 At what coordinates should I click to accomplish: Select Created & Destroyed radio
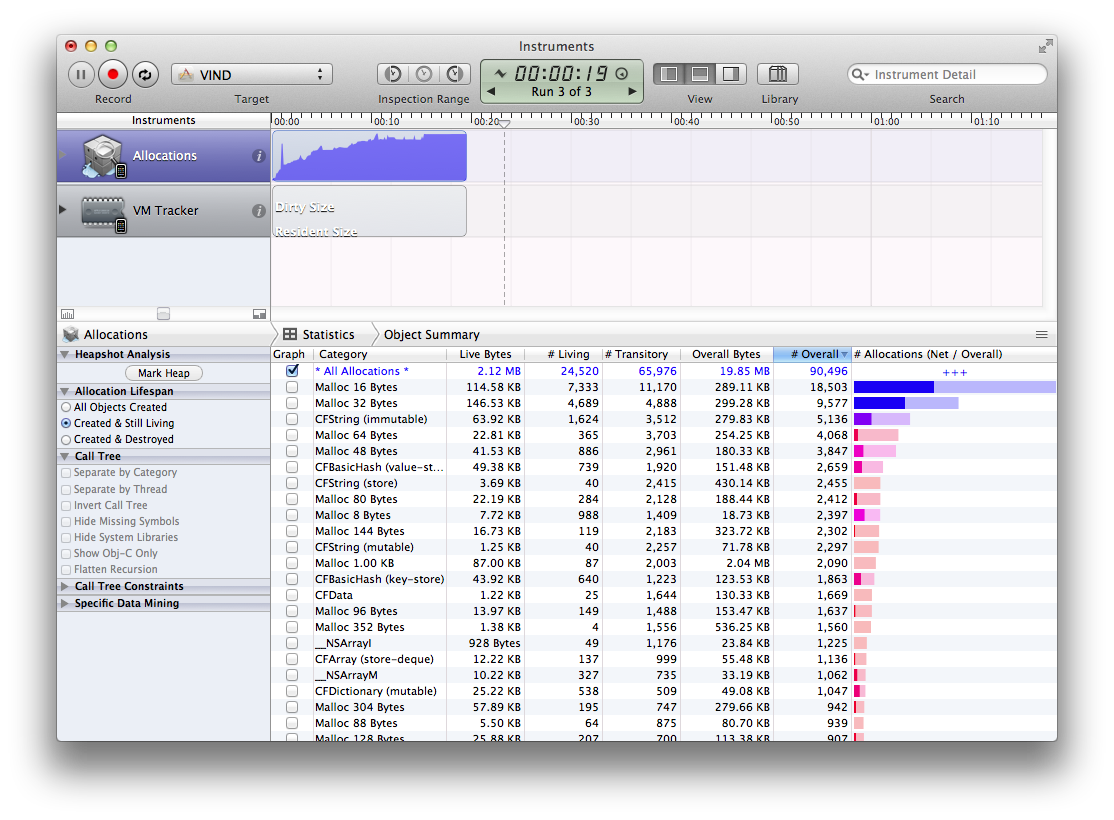point(66,439)
